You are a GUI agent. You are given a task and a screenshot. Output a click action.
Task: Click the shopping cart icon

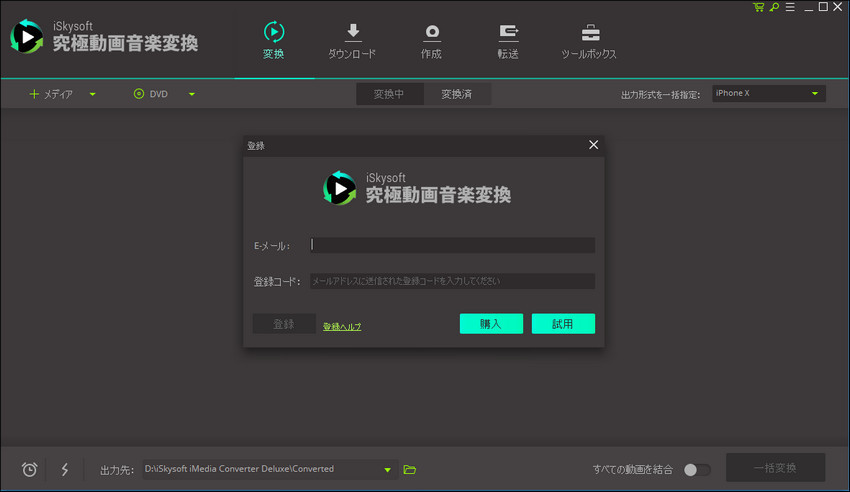758,7
